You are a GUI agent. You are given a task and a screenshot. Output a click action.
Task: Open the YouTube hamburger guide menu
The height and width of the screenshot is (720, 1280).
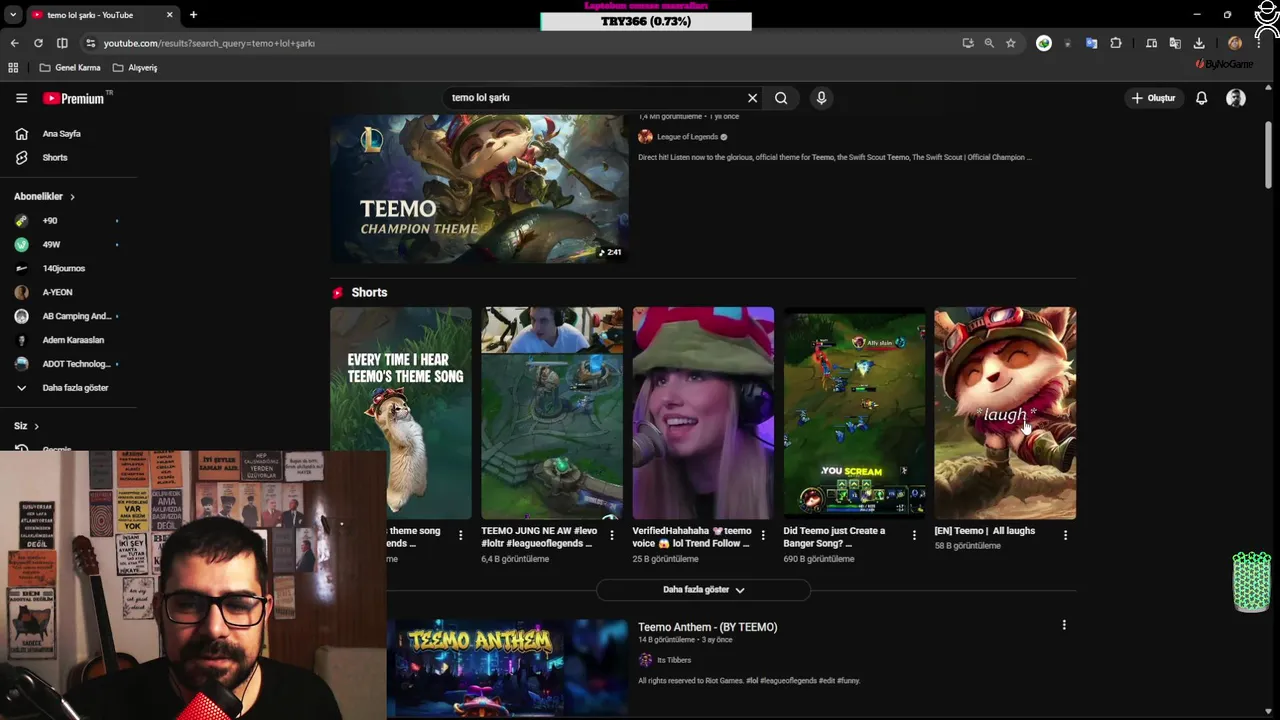21,98
